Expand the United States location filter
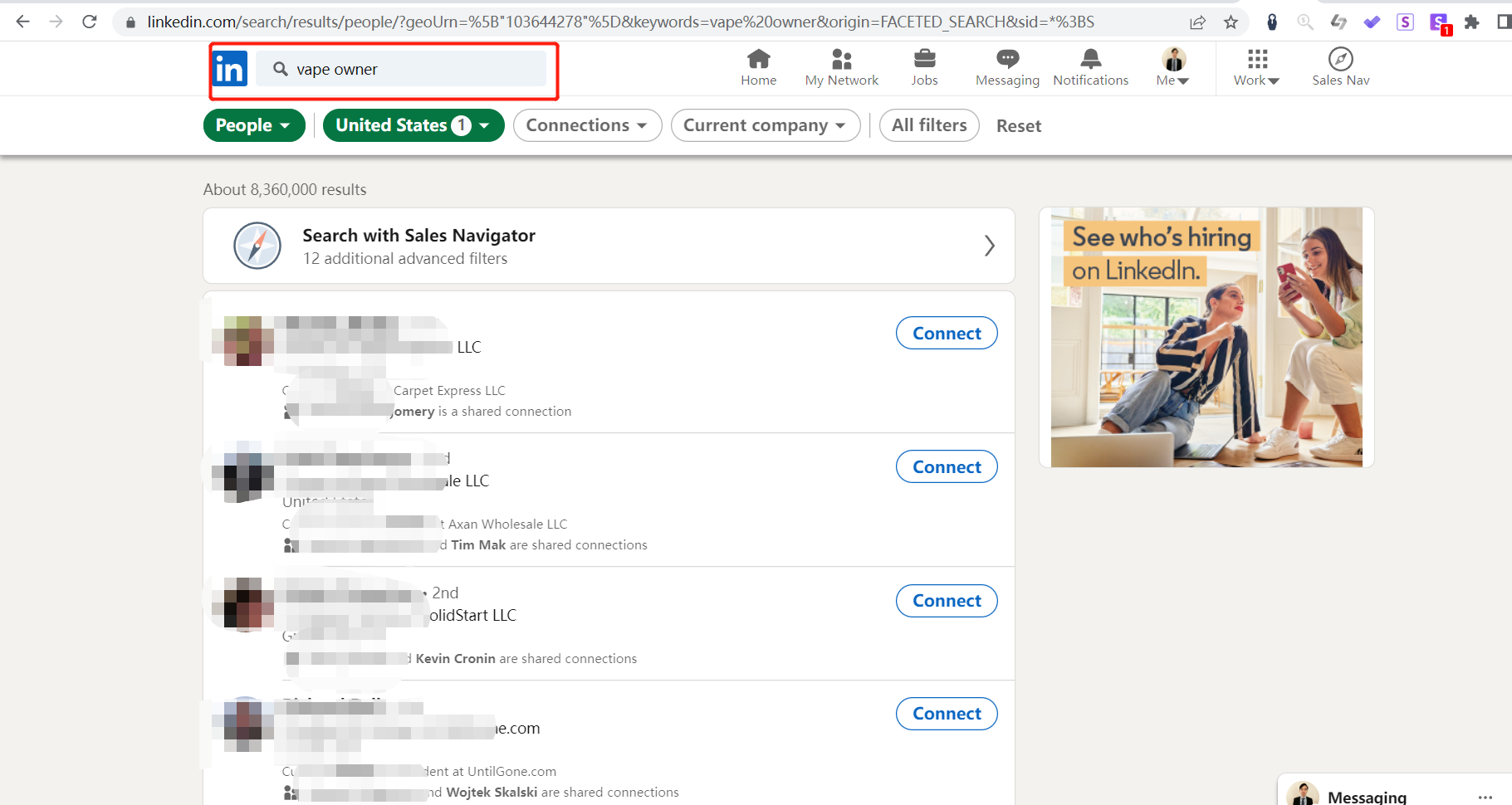Image resolution: width=1512 pixels, height=805 pixels. pos(413,125)
